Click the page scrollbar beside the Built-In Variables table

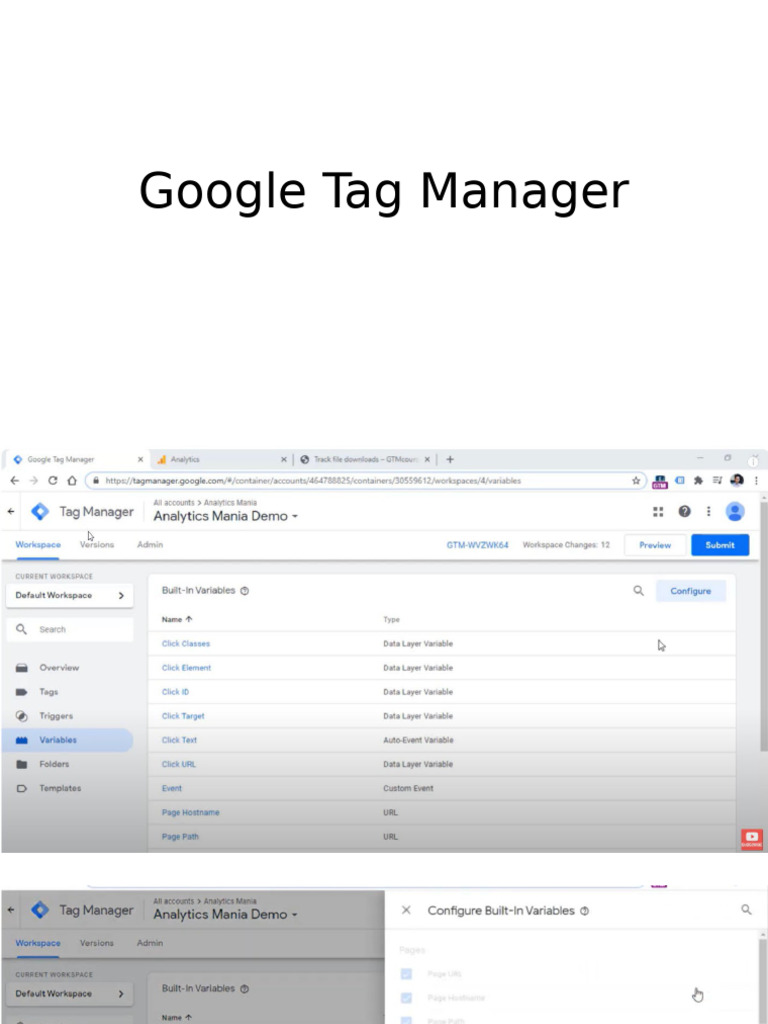click(x=763, y=627)
